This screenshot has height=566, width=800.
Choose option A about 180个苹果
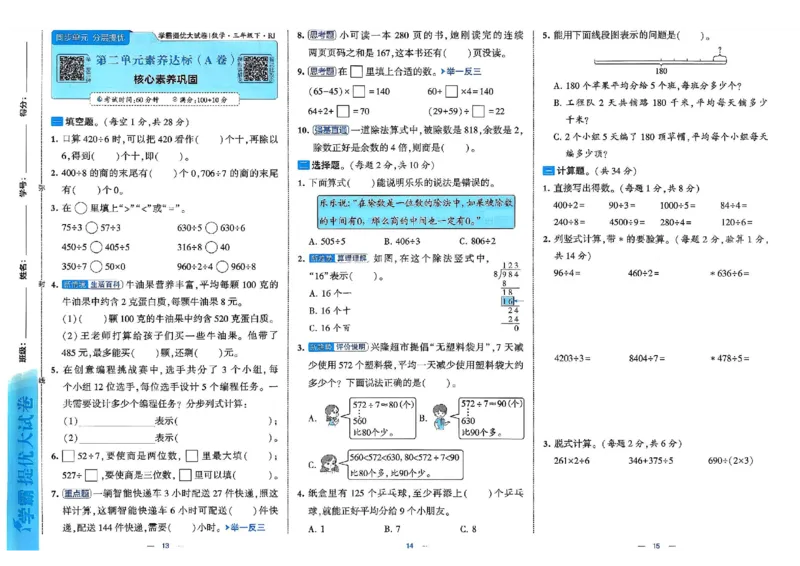(x=648, y=86)
